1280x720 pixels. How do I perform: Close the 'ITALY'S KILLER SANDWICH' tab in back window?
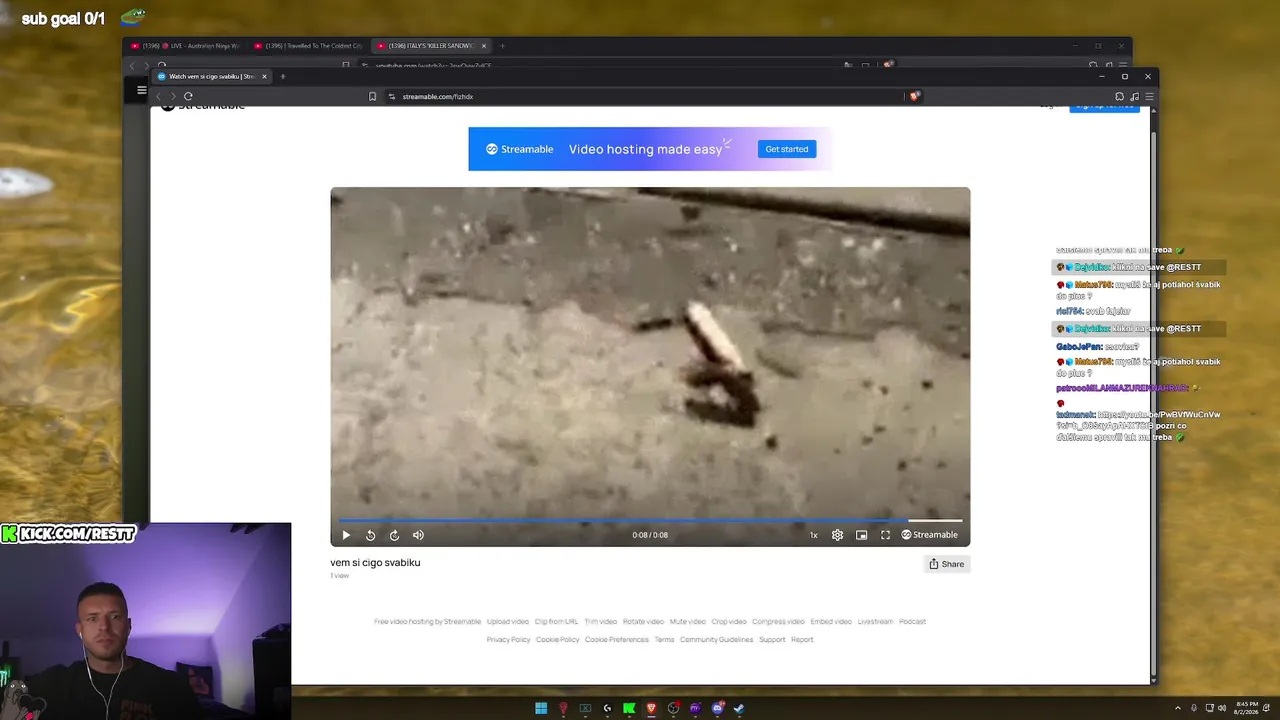click(x=484, y=46)
